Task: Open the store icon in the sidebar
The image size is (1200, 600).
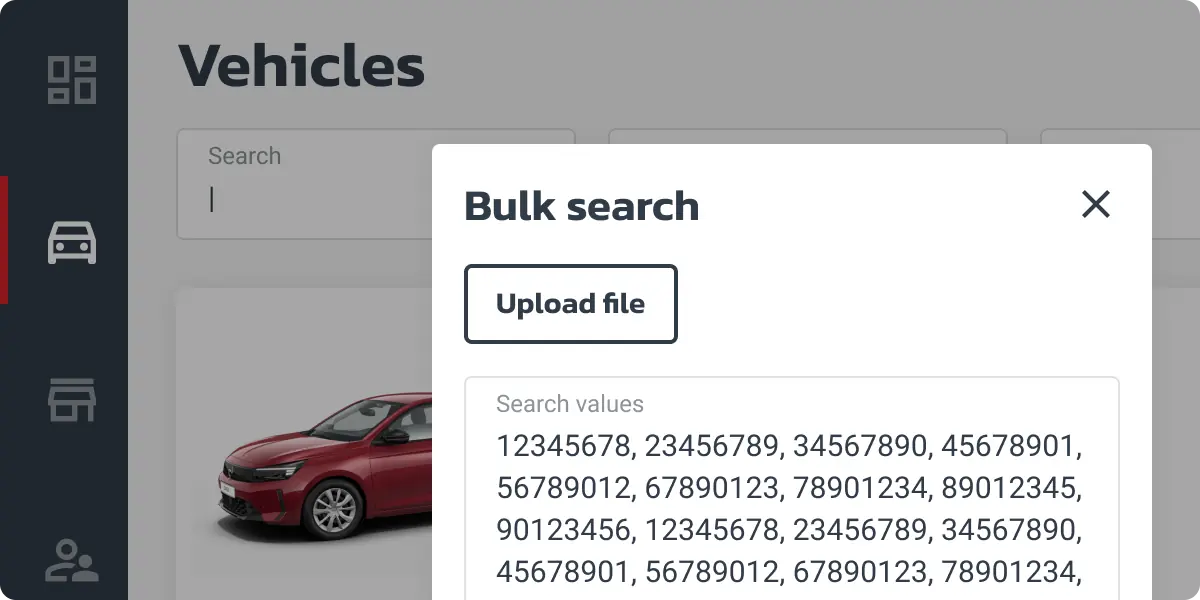Action: 72,400
